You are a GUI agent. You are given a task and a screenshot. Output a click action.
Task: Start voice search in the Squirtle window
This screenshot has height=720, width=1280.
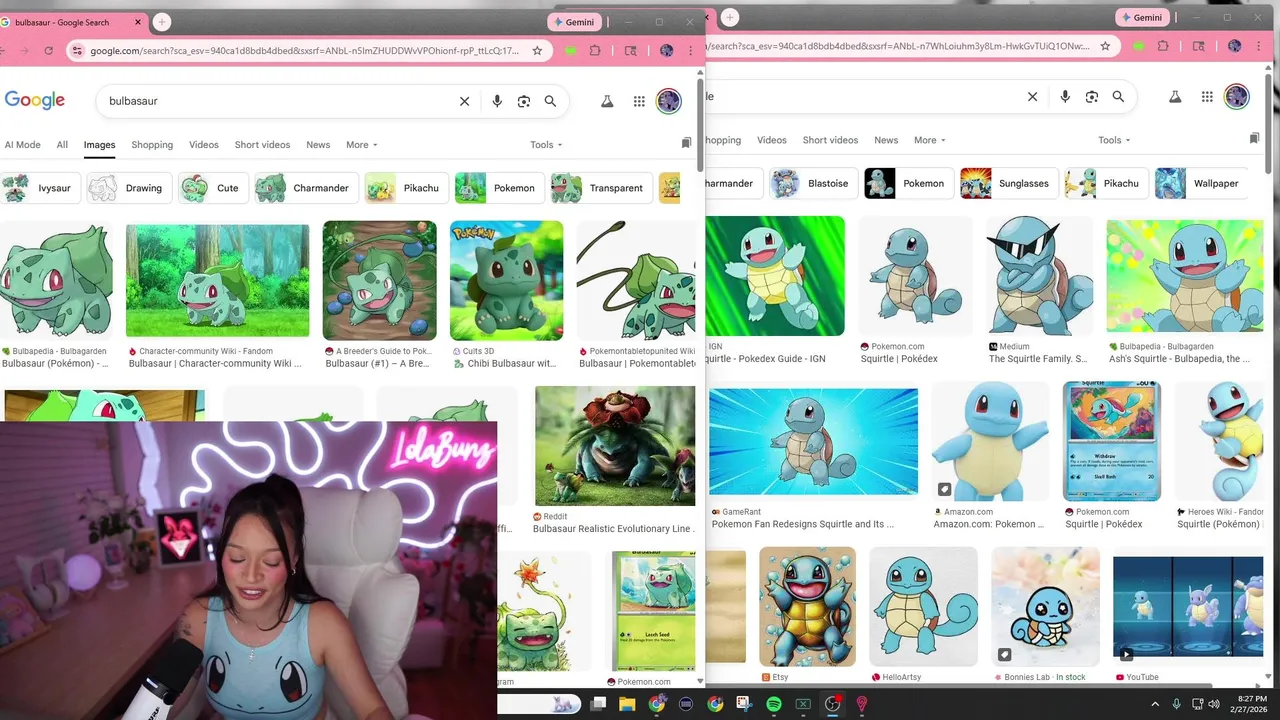pos(1065,97)
